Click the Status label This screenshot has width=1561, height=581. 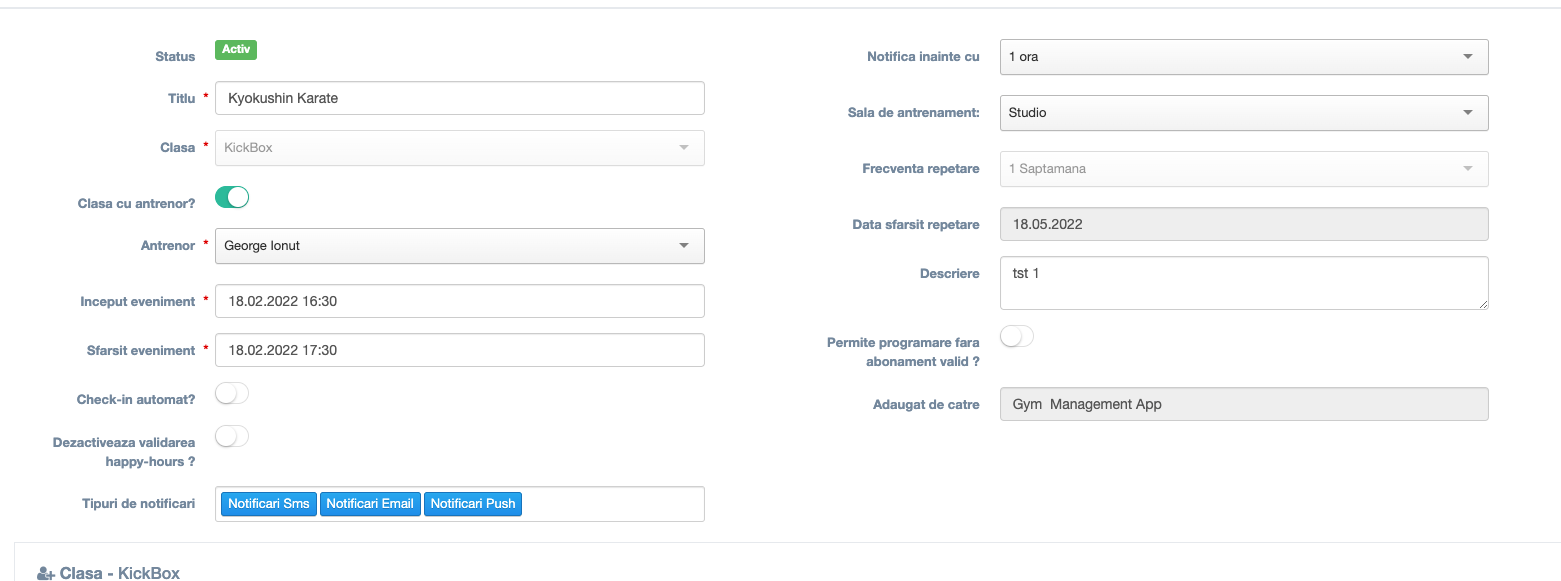(x=175, y=57)
